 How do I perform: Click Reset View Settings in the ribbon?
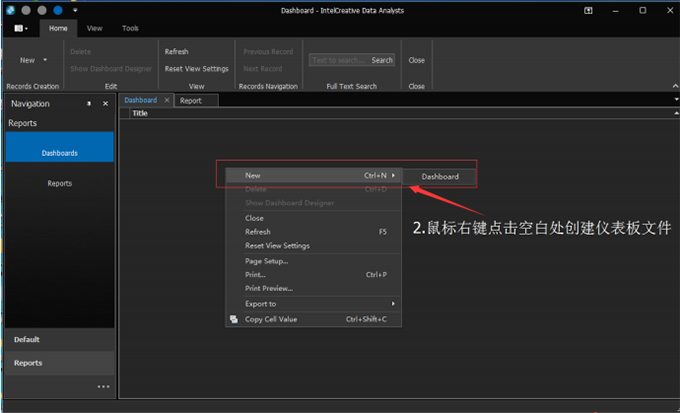[196, 69]
